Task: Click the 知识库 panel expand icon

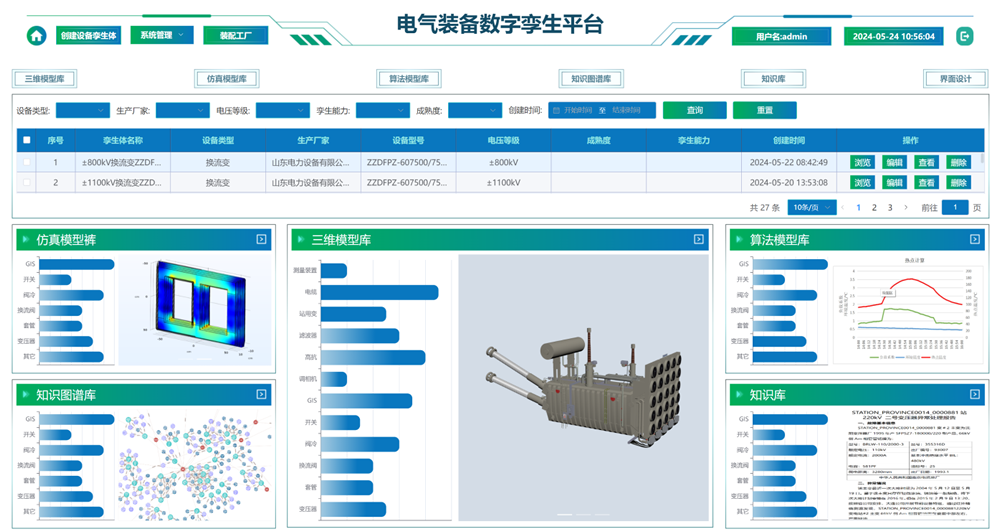Action: click(975, 394)
